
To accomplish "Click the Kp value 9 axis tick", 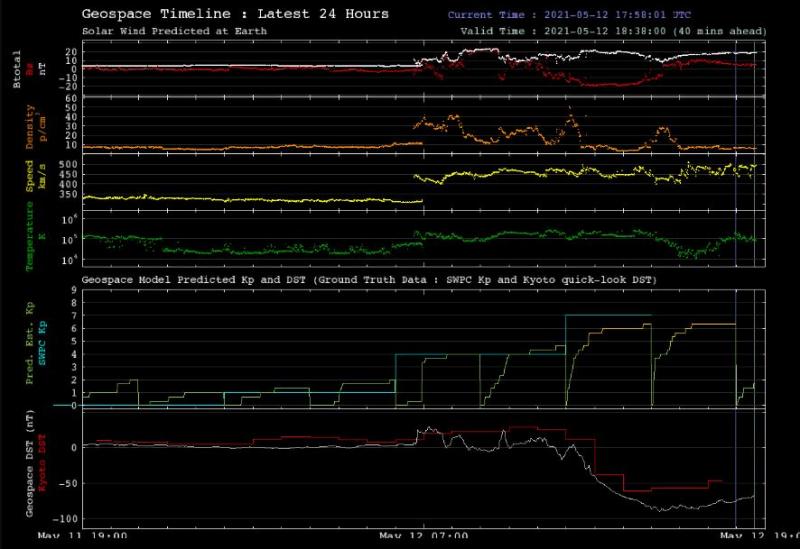I will click(x=73, y=291).
